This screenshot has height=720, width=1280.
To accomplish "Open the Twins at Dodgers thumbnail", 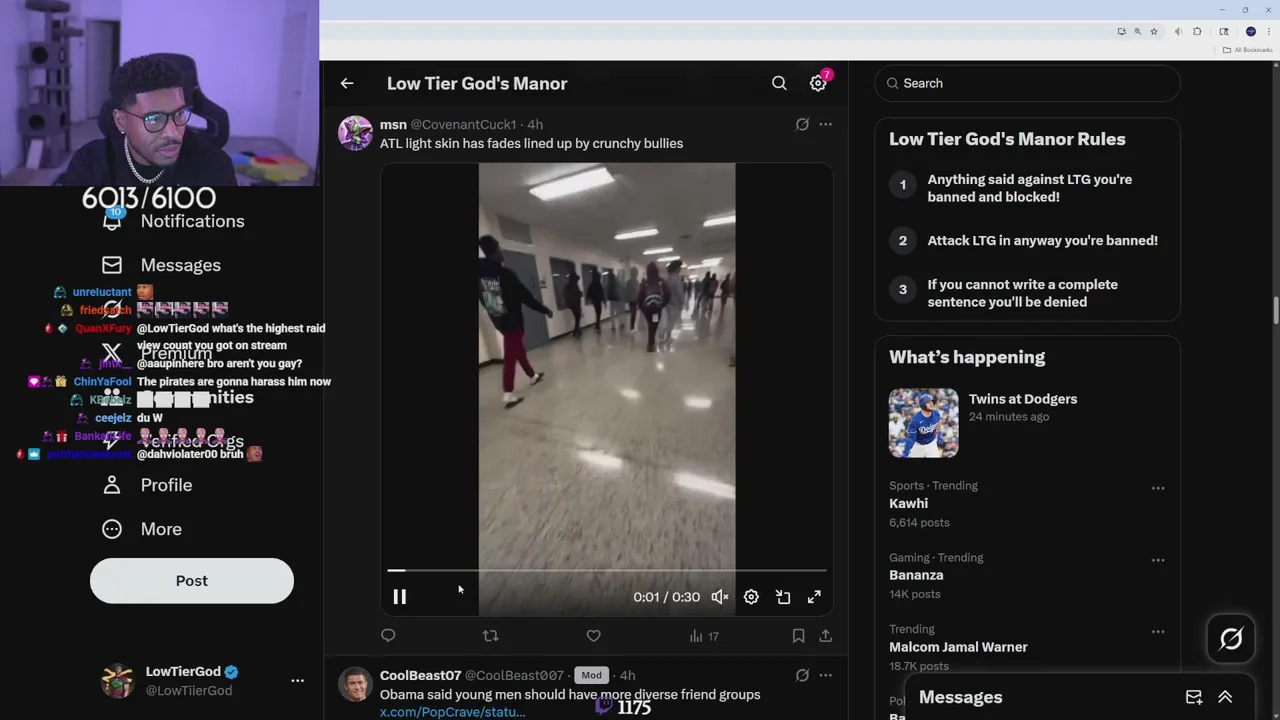I will (x=923, y=423).
